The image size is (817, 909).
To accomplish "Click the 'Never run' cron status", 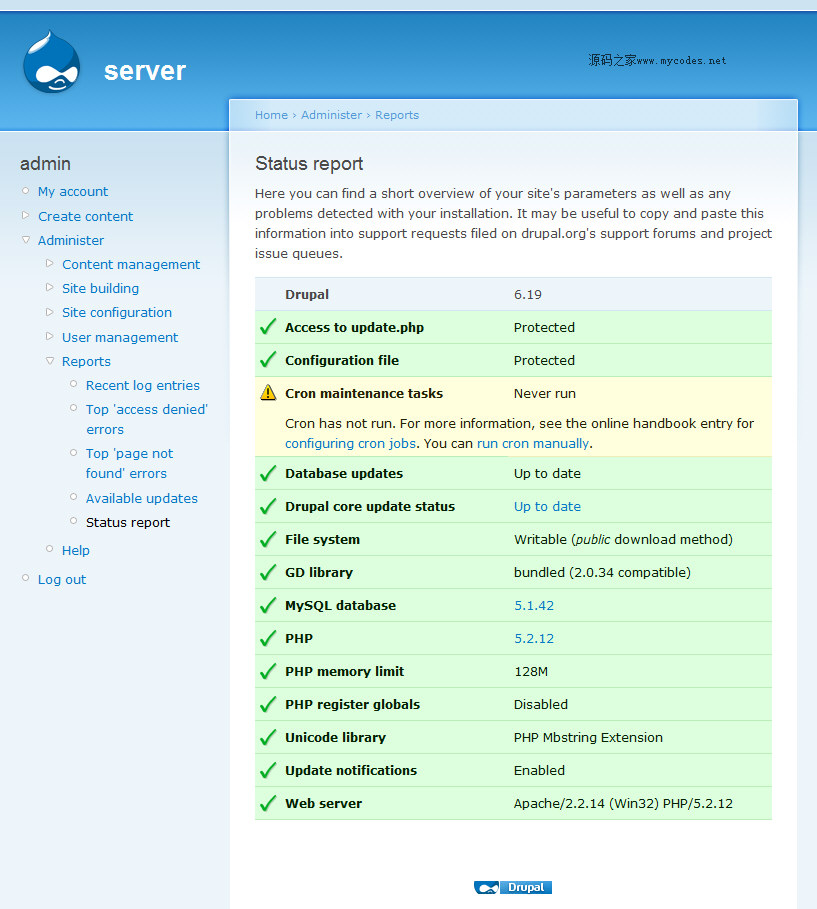I will [544, 394].
